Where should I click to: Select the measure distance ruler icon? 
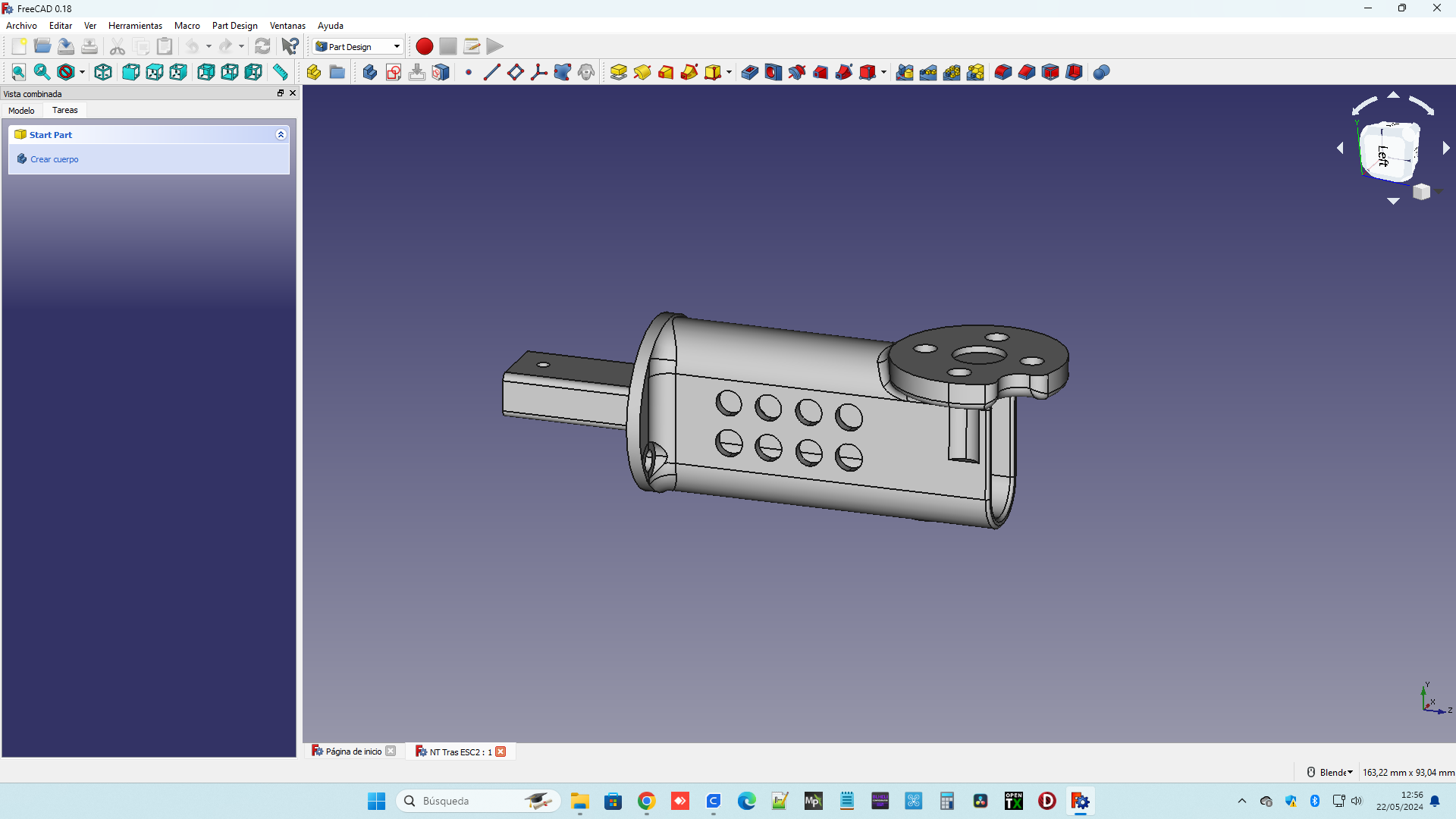281,72
